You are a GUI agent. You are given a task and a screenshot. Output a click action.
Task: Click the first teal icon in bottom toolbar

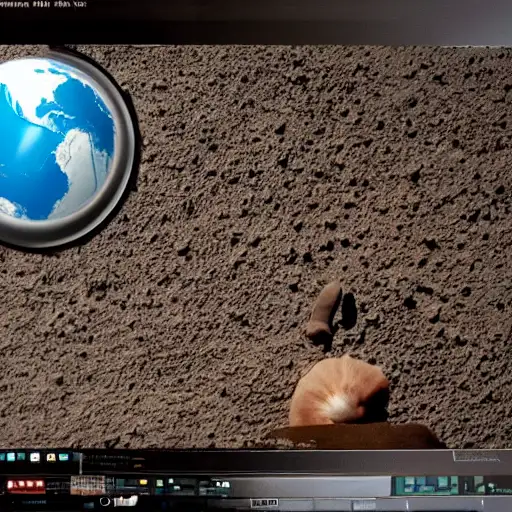(11, 457)
